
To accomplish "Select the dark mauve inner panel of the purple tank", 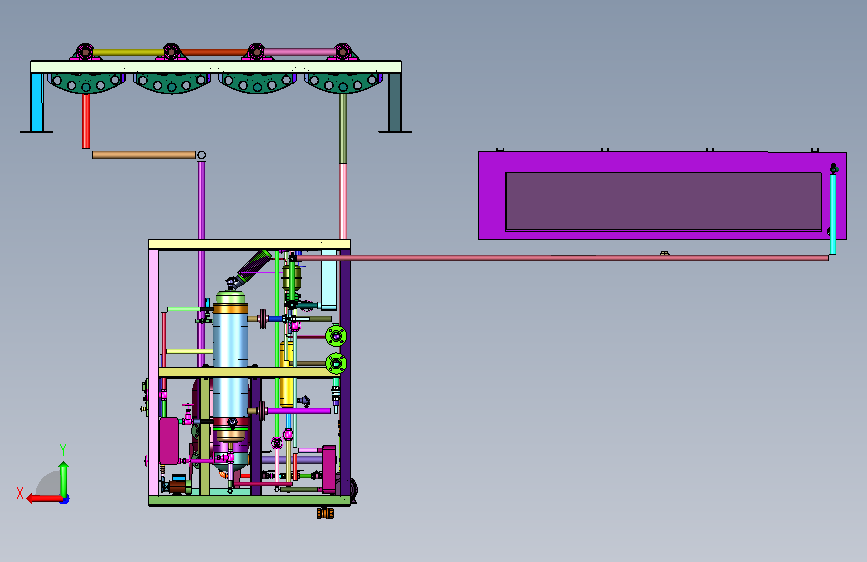I will (664, 201).
